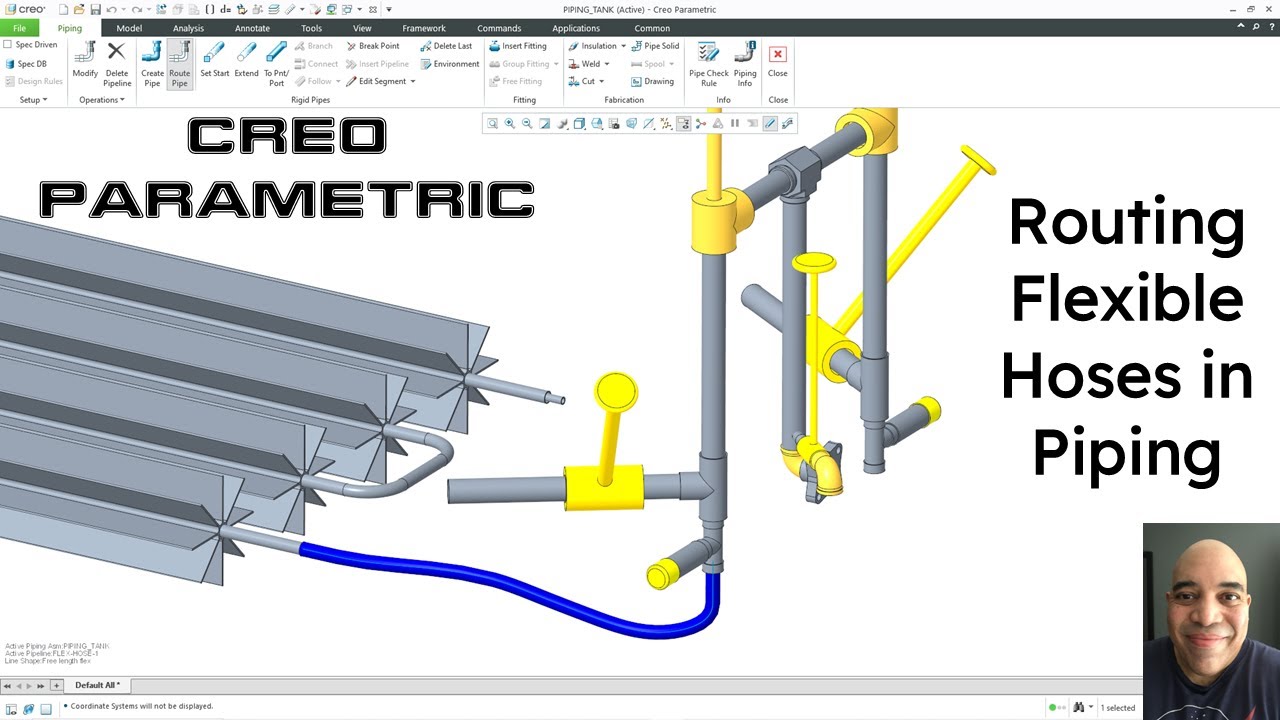Viewport: 1280px width, 720px height.
Task: Click the Insert Fitting button
Action: point(518,46)
